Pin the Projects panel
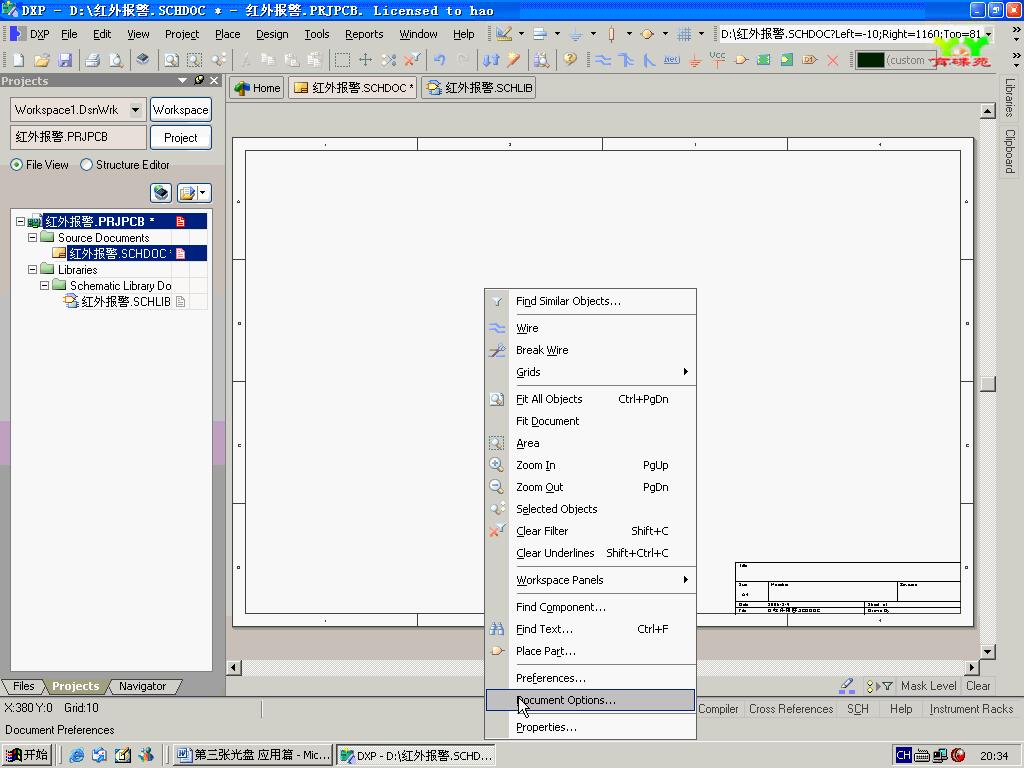Screen dimensions: 1024x768 199,80
